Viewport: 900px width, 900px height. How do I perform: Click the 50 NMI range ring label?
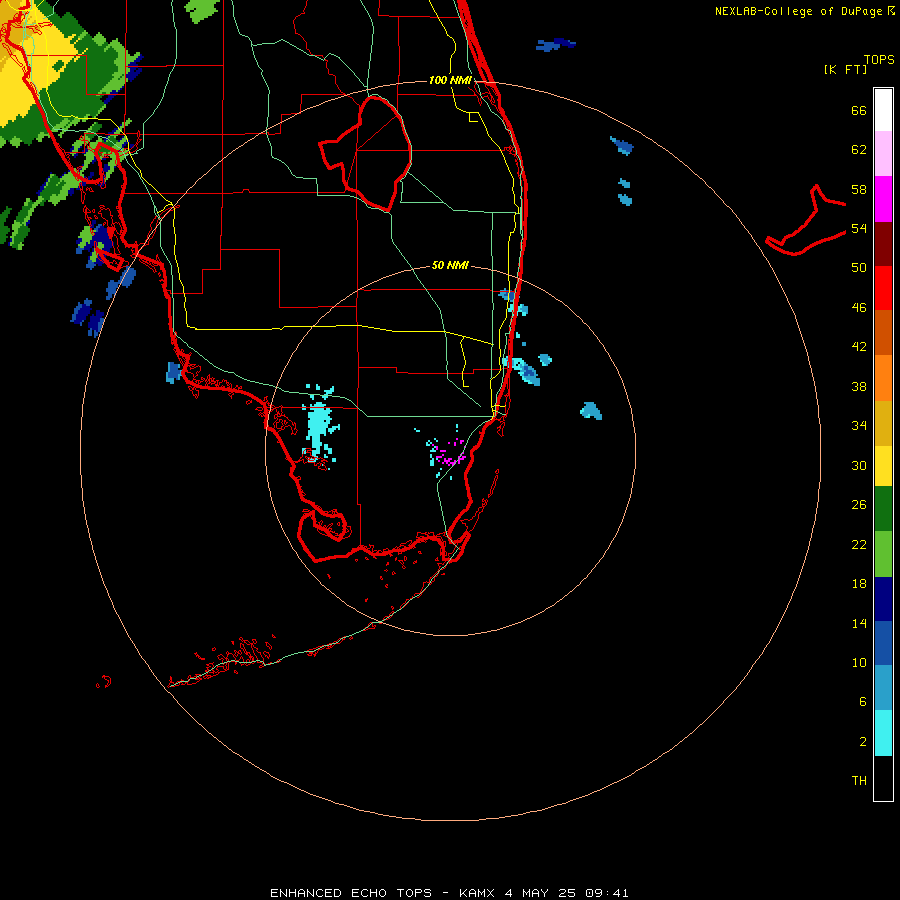tap(450, 265)
